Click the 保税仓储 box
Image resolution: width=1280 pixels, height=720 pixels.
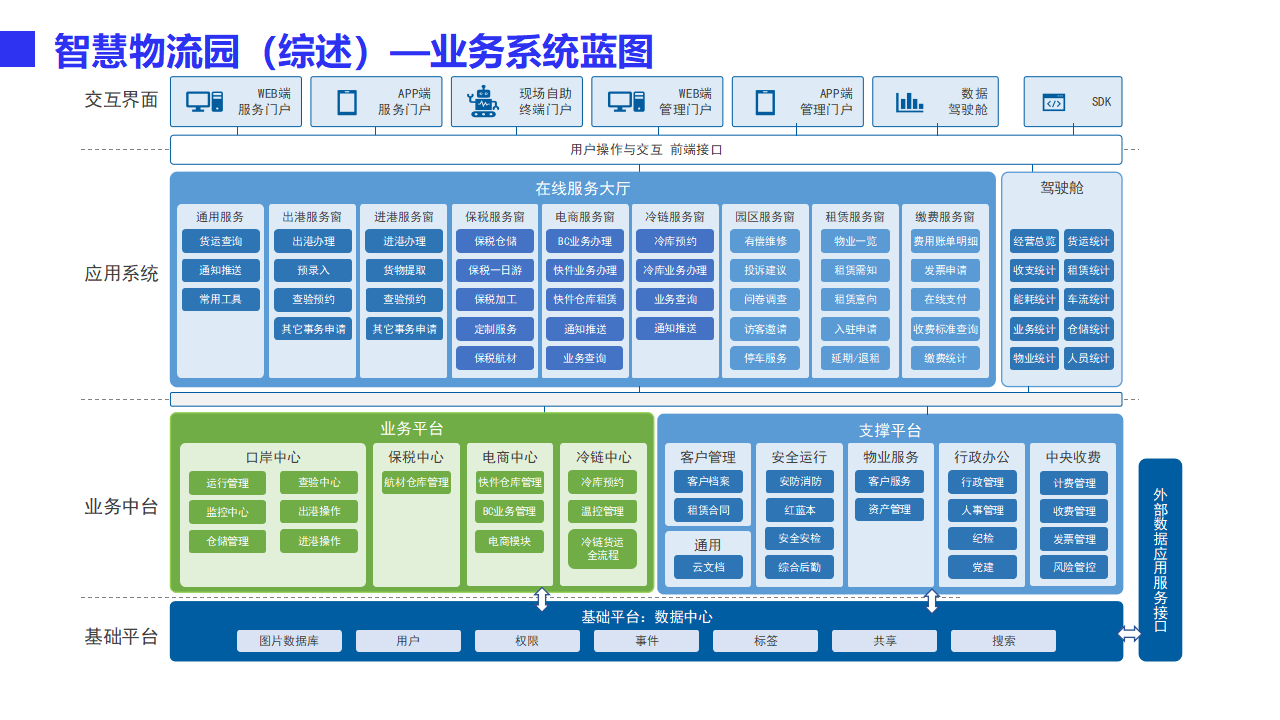[495, 241]
